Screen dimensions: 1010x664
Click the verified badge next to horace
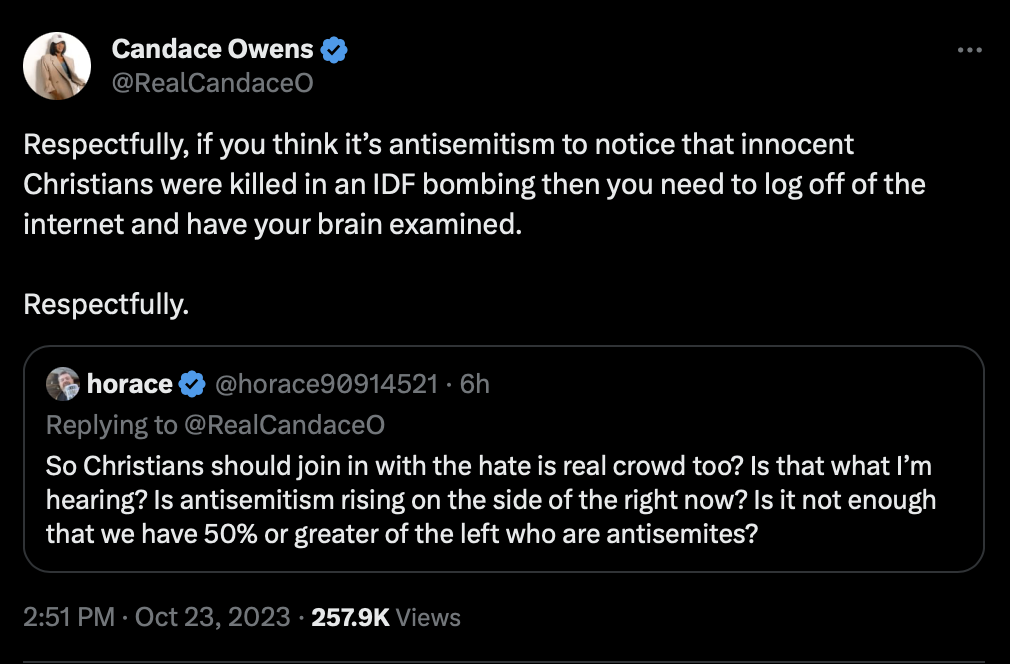click(x=192, y=384)
